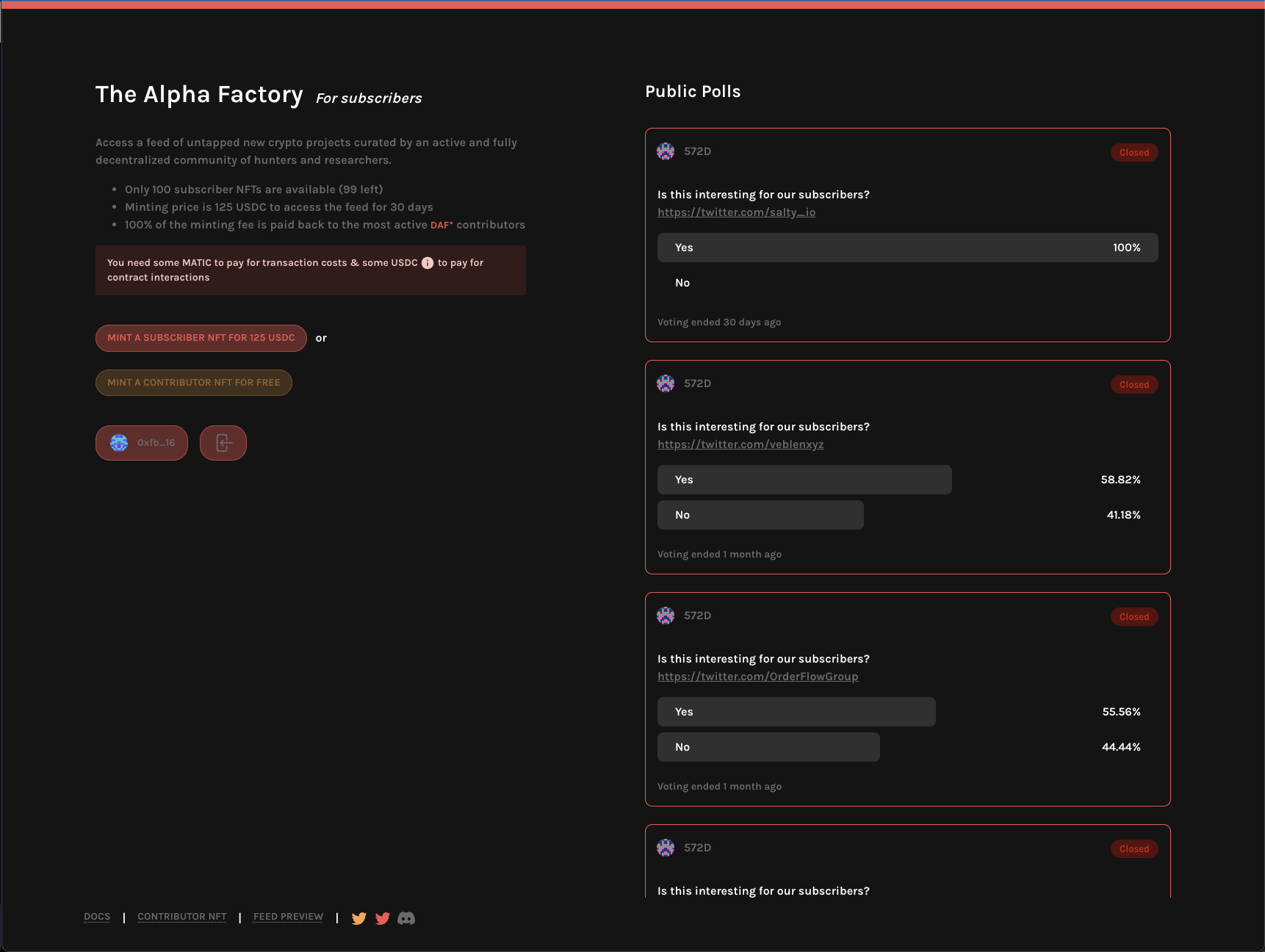The width and height of the screenshot is (1265, 952).
Task: Open the 0xfb...16 wallet address button
Action: (142, 443)
